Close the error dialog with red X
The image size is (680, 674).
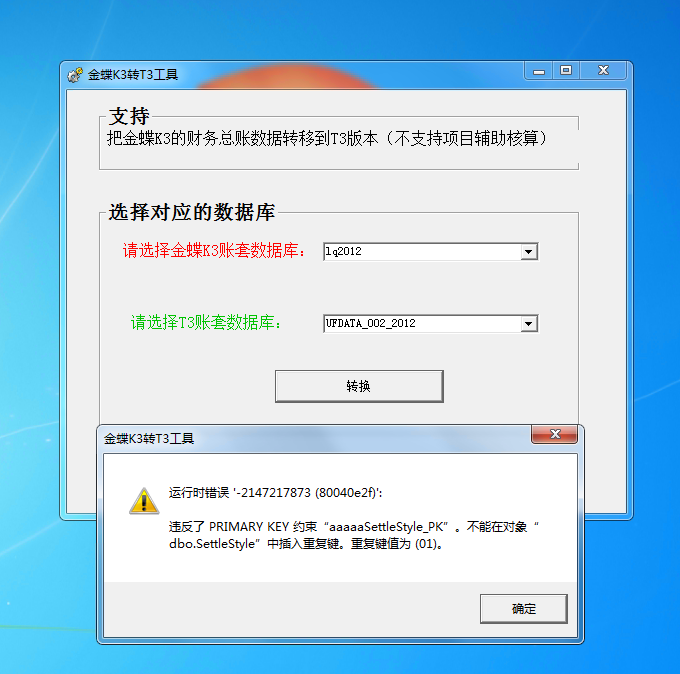(555, 434)
